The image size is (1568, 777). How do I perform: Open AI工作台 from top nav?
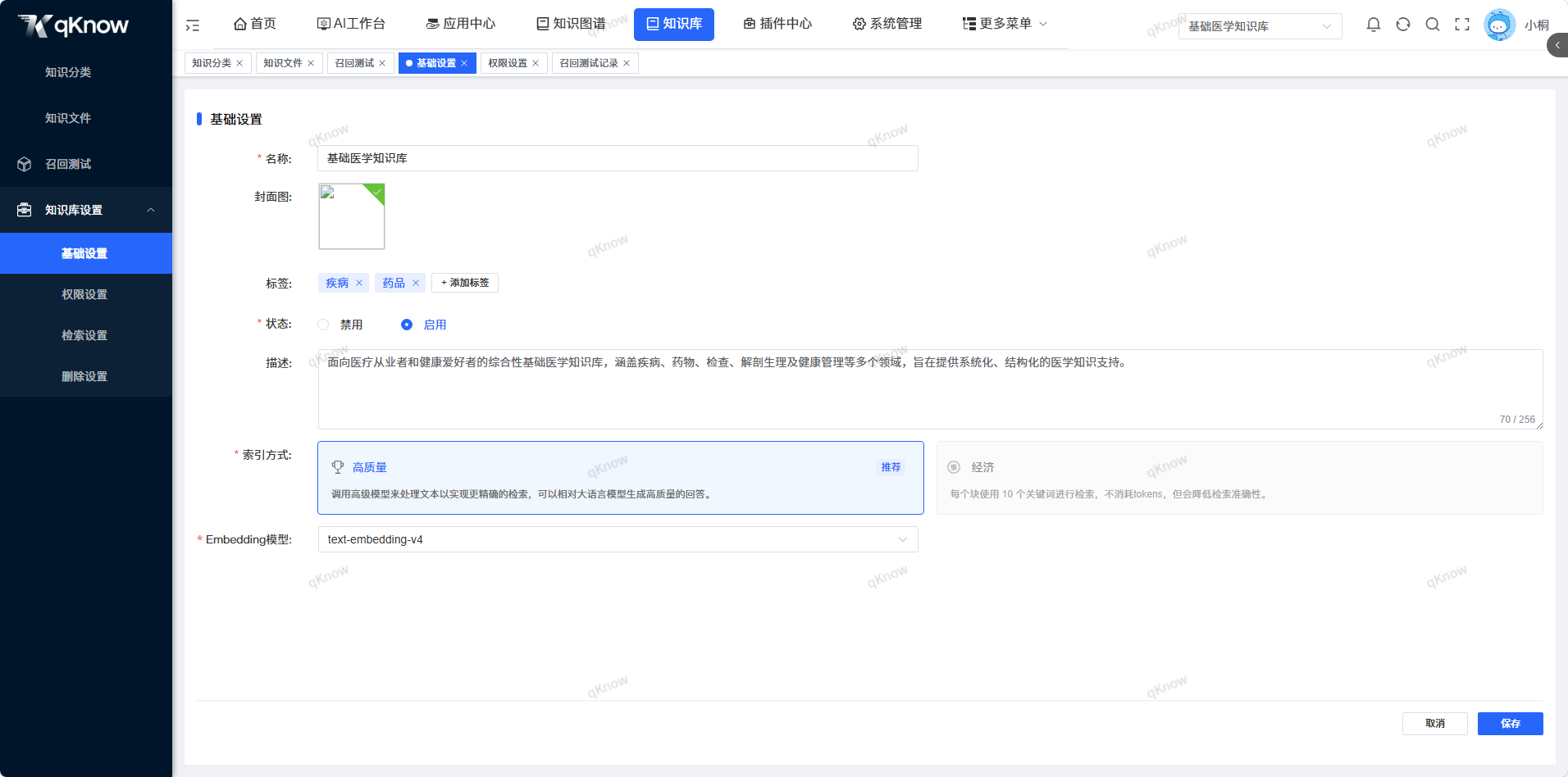(351, 24)
